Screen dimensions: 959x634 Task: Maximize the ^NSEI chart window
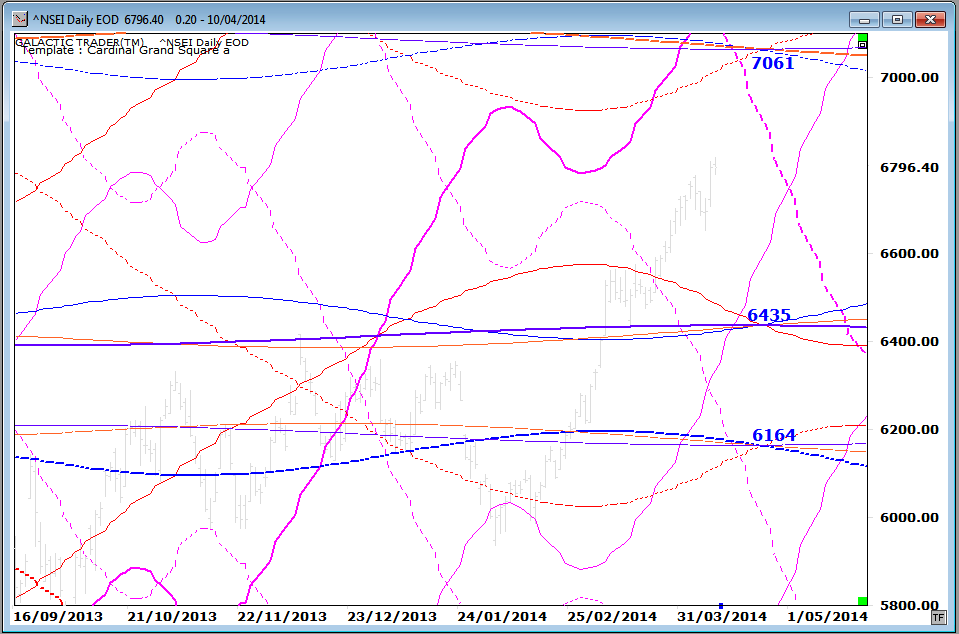coord(897,20)
